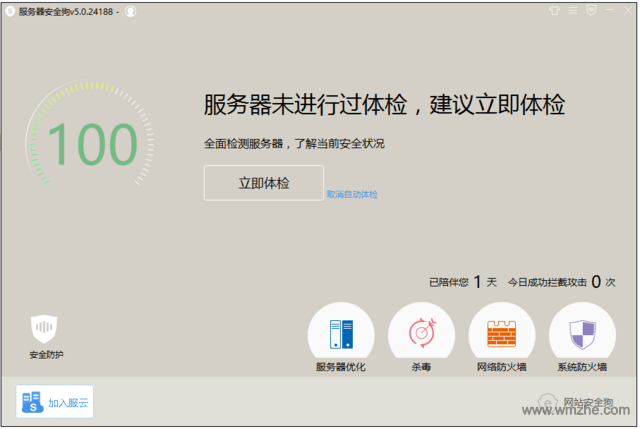Click the 今日成功拦截攻击 0 次 text
The width and height of the screenshot is (640, 429).
561,282
